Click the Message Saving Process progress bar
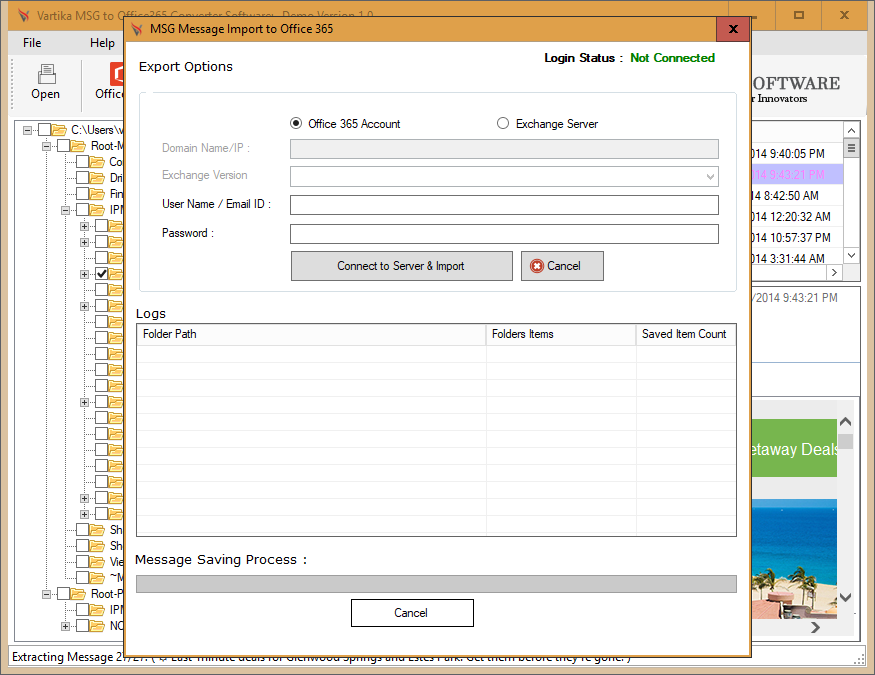Image resolution: width=875 pixels, height=675 pixels. point(436,584)
